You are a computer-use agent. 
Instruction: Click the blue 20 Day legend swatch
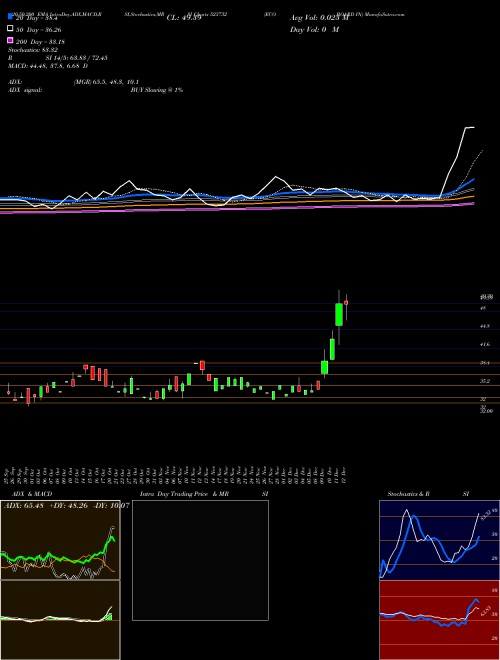pyautogui.click(x=10, y=17)
